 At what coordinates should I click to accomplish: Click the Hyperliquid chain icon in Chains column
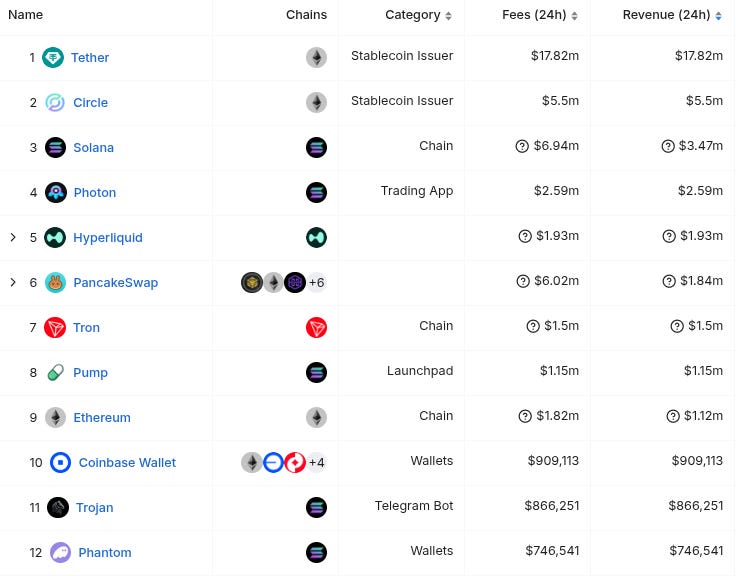click(x=316, y=238)
